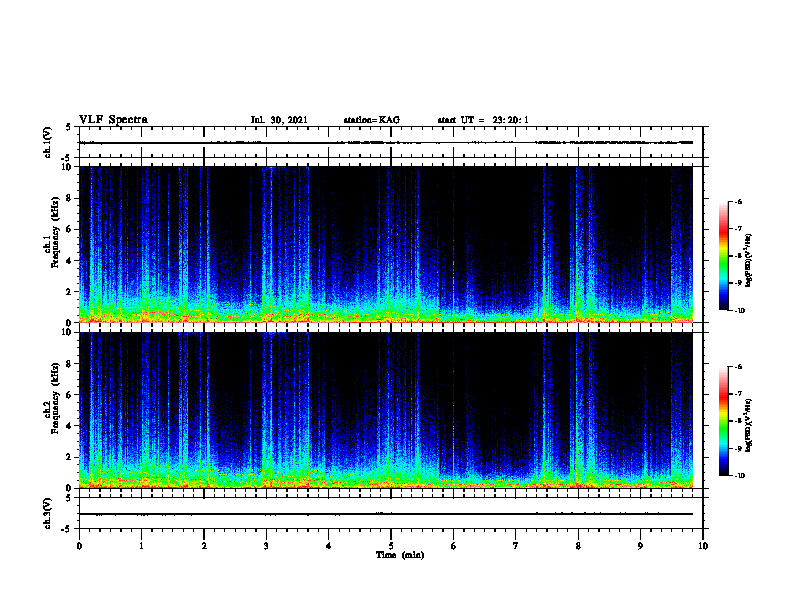Click the ch.2 color bar "log(PSD)" unit label
Image resolution: width=792 pixels, height=612 pixels.
click(749, 425)
